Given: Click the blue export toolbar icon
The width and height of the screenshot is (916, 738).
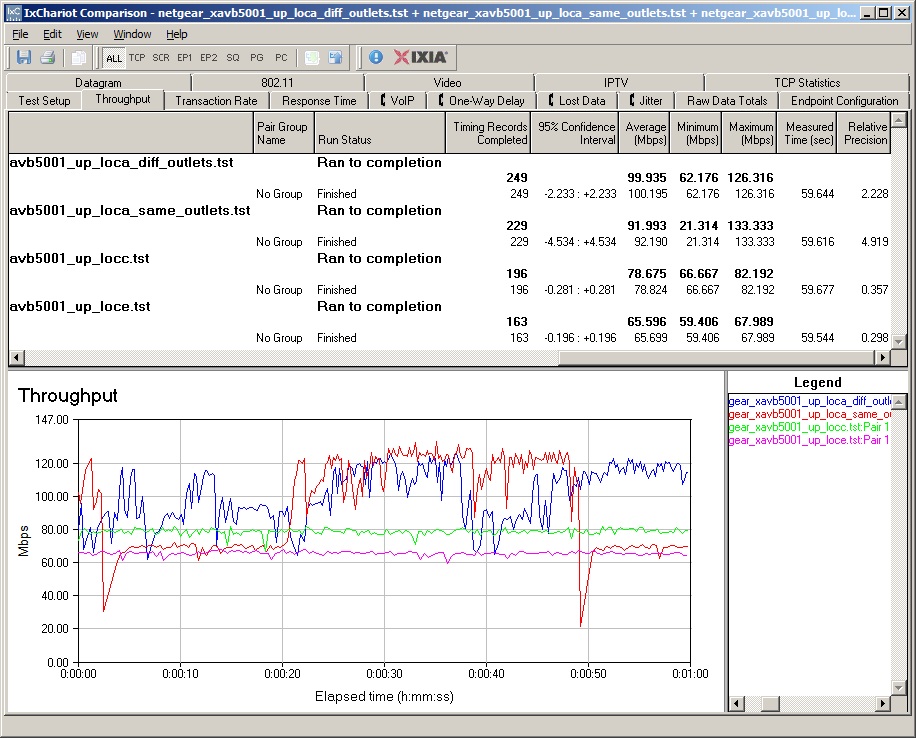Looking at the screenshot, I should [335, 57].
